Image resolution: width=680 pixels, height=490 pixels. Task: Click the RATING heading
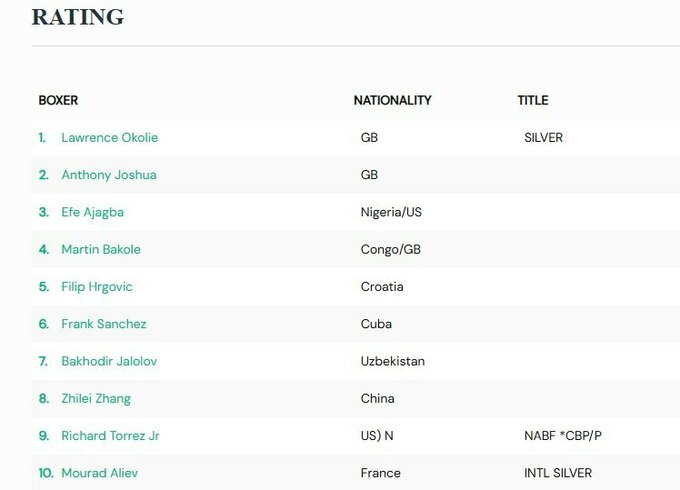[78, 17]
